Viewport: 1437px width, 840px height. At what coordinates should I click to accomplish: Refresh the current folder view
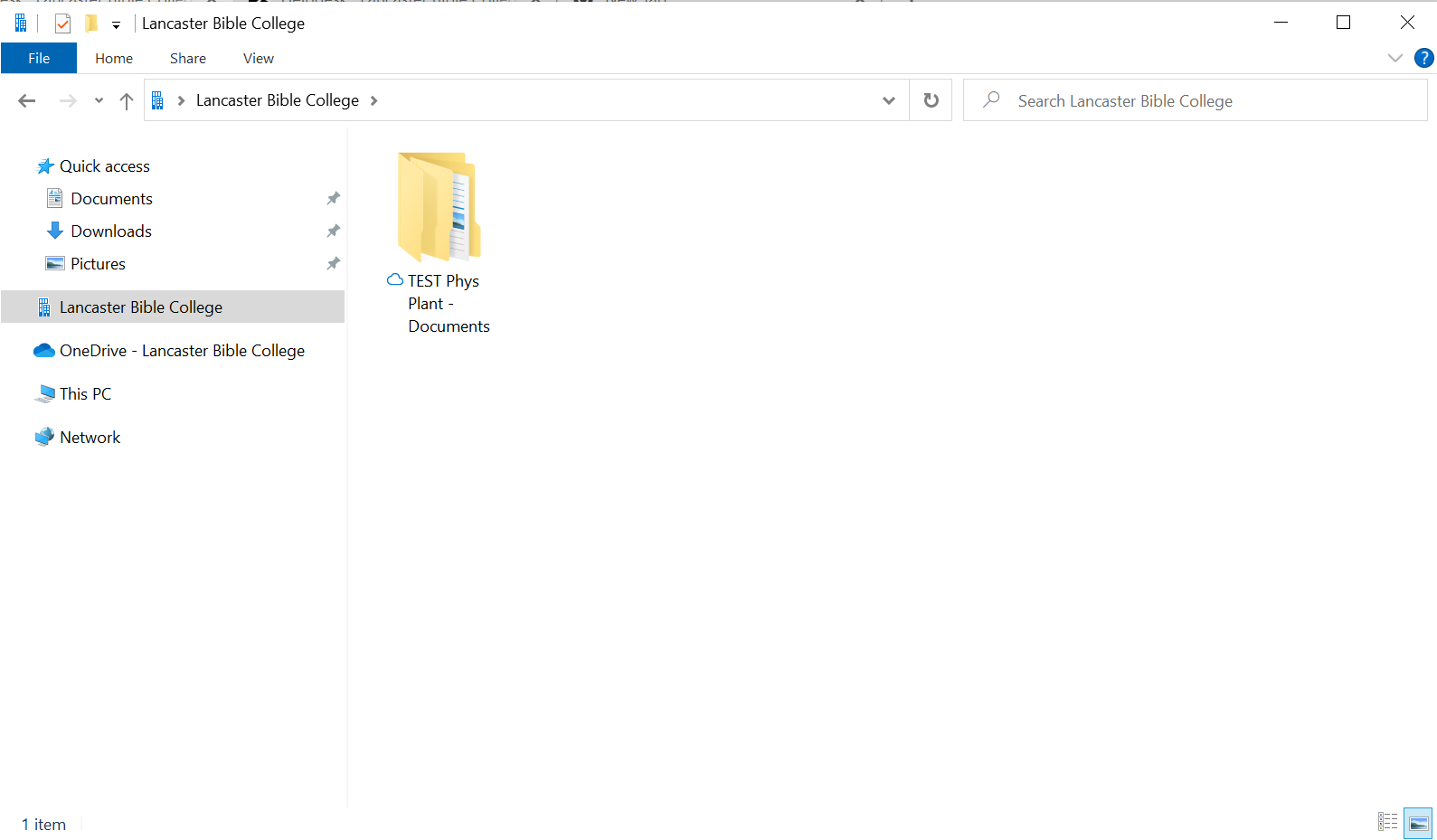pyautogui.click(x=931, y=100)
